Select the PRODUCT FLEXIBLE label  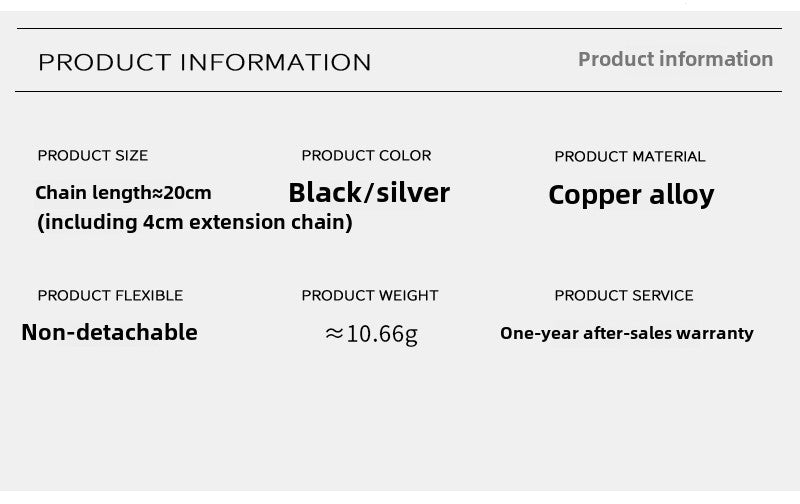[x=110, y=295]
